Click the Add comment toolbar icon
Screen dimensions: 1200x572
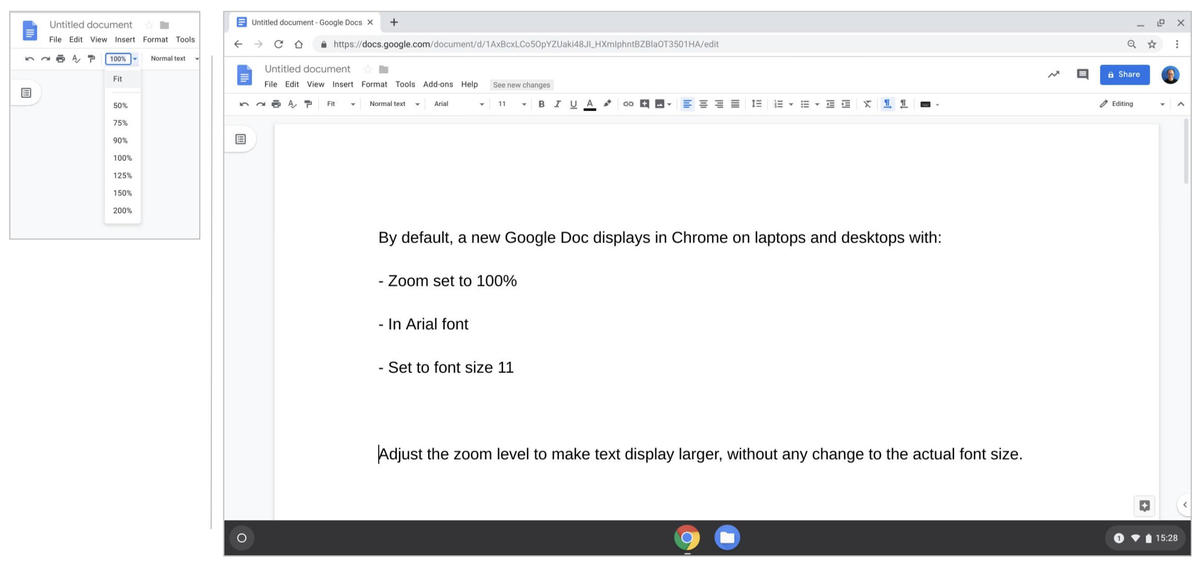point(645,104)
